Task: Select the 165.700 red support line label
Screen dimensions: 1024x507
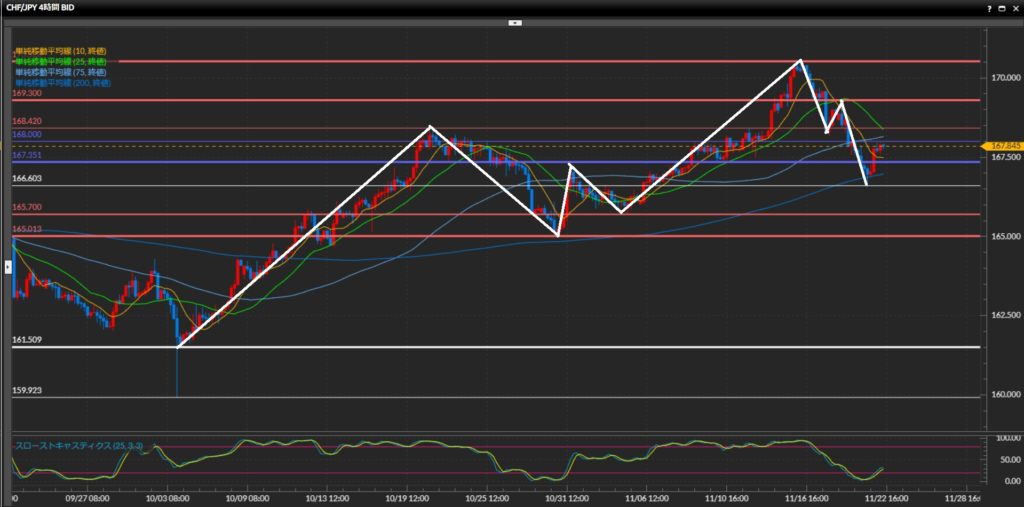Action: (x=27, y=207)
